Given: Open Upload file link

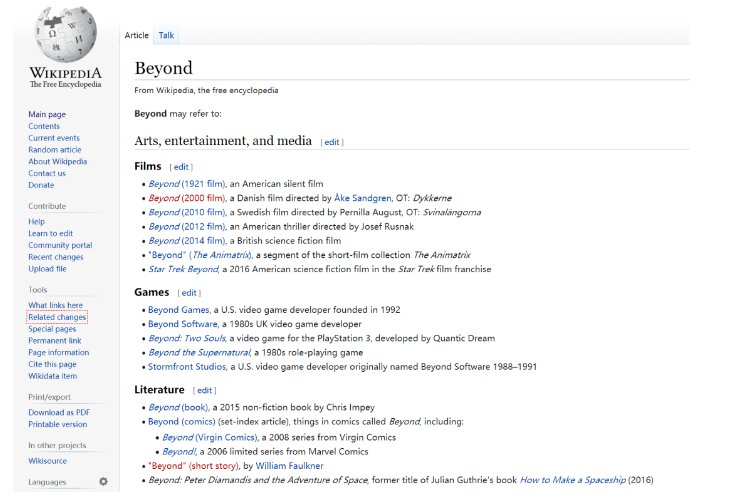Looking at the screenshot, I should pyautogui.click(x=47, y=269).
